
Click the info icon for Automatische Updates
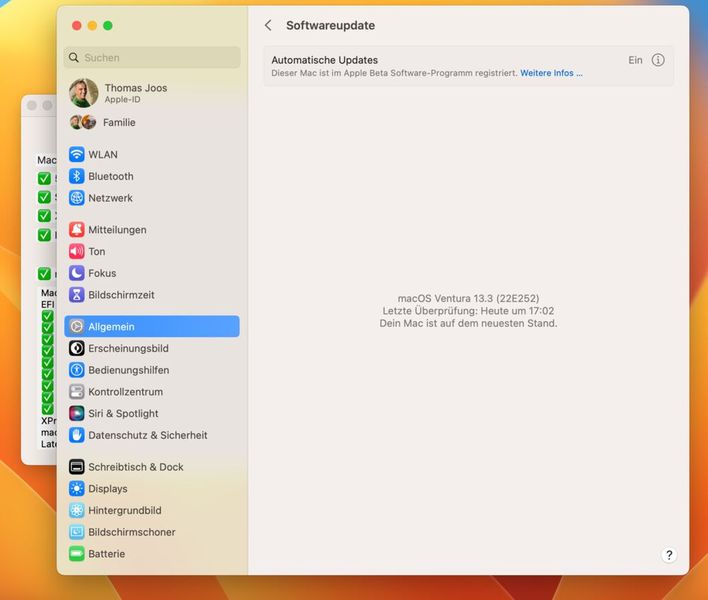pos(658,60)
